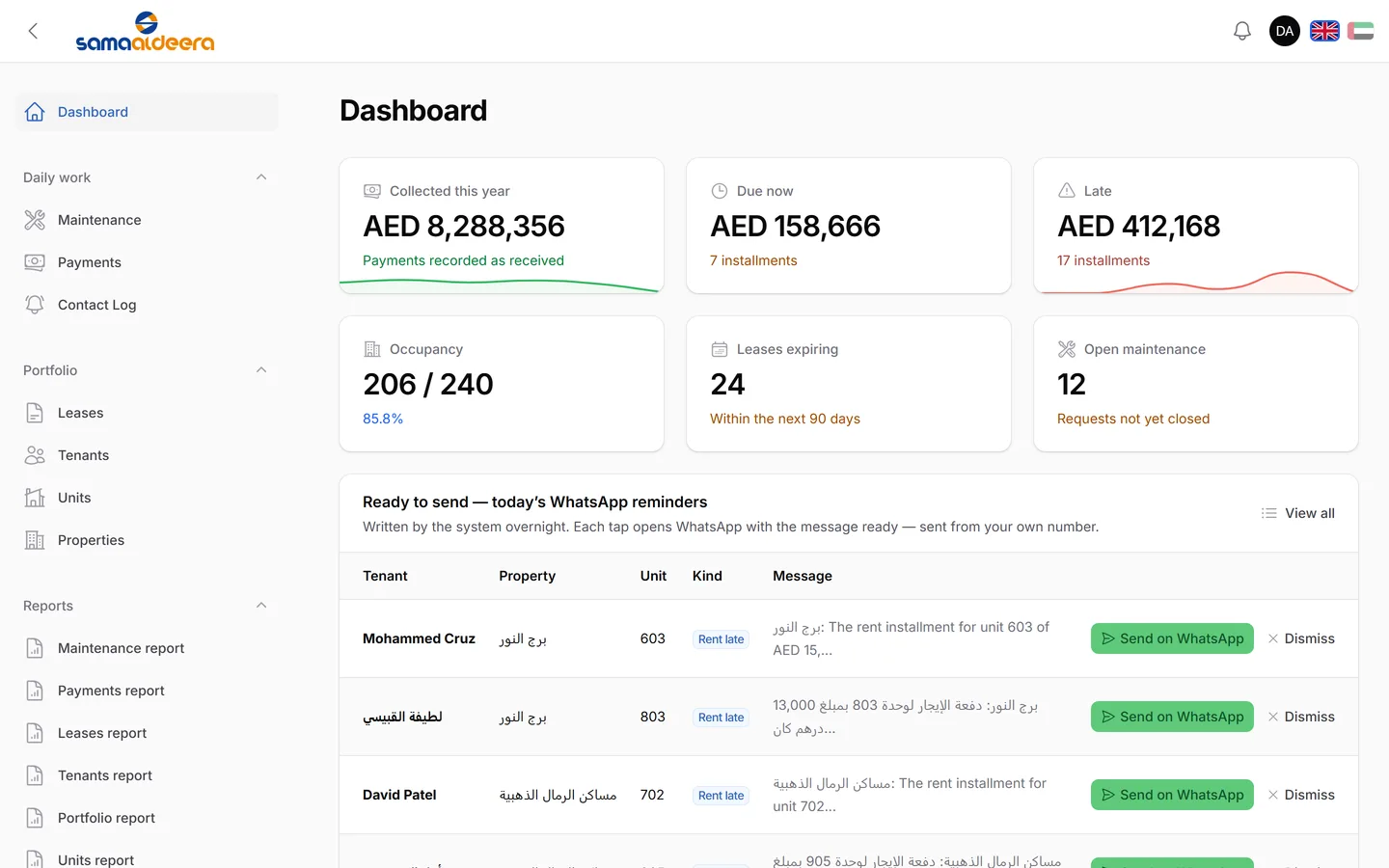Dismiss the unit 803 reminder
The height and width of the screenshot is (868, 1389).
tap(1301, 717)
